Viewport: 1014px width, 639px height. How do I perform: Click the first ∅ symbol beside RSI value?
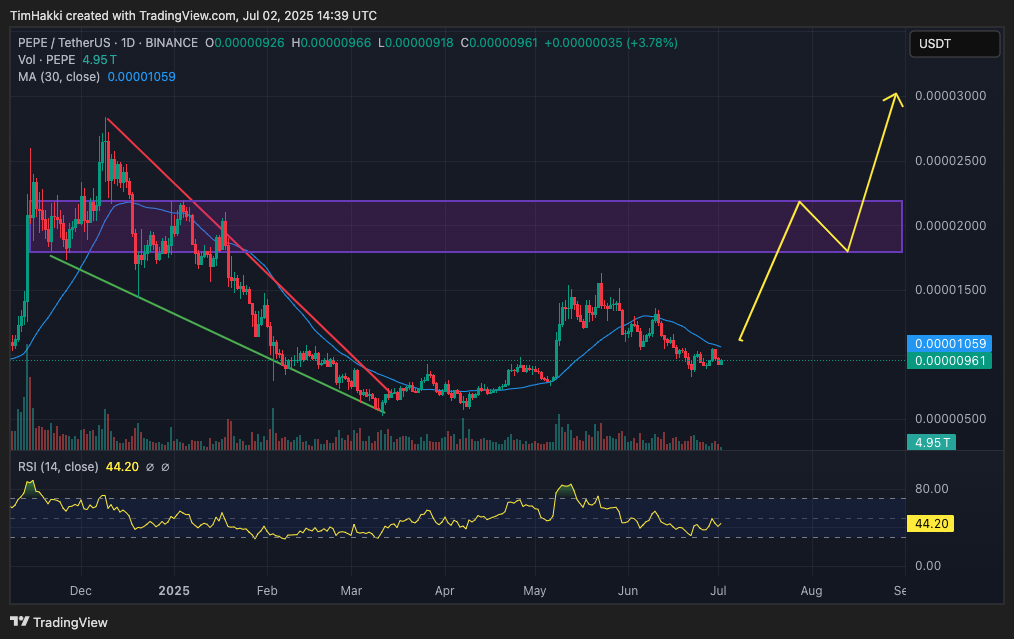pyautogui.click(x=149, y=467)
